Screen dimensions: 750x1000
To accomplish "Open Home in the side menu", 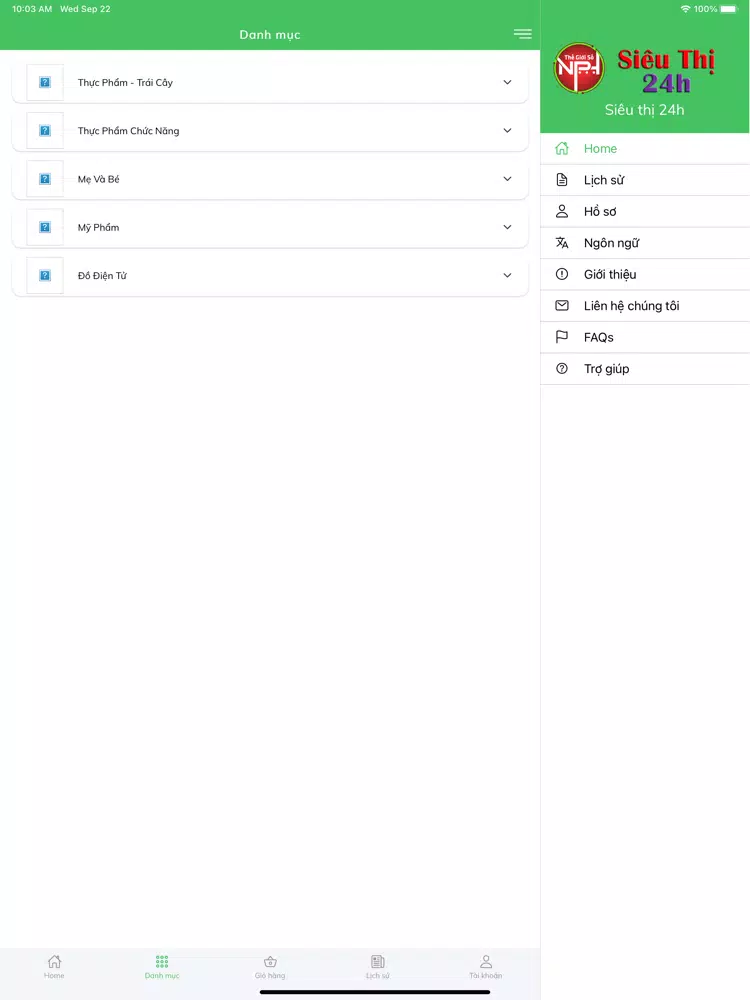I will [x=645, y=149].
